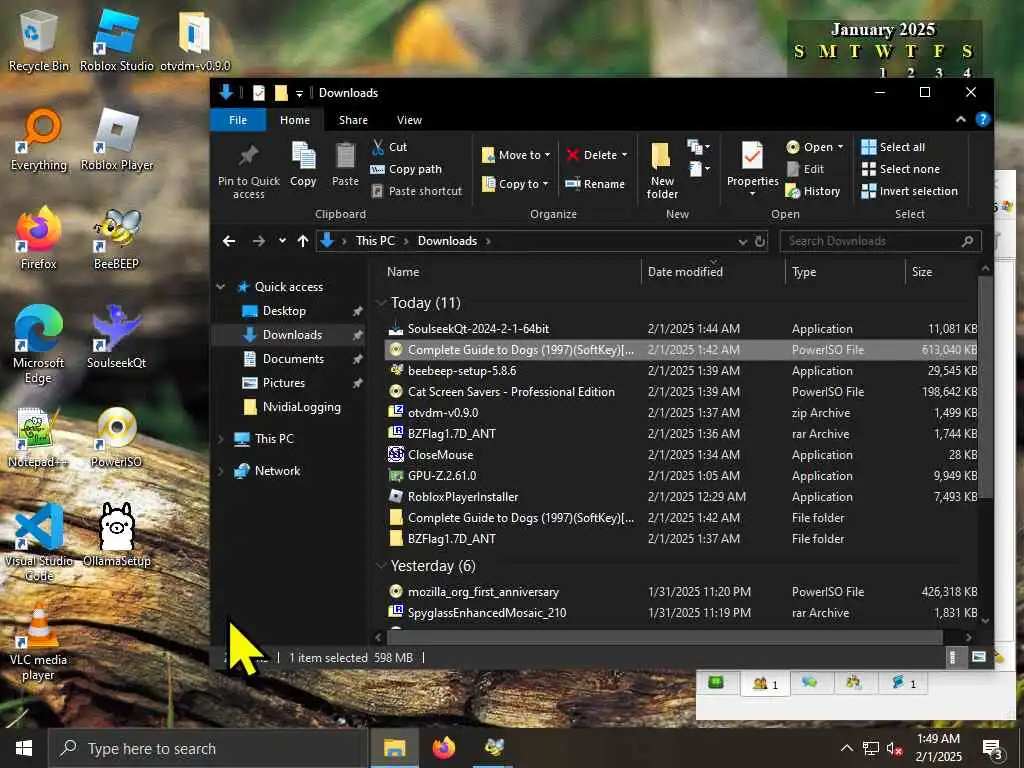Screen dimensions: 1024x768
Task: Open the address bar history dropdown
Action: pos(743,242)
